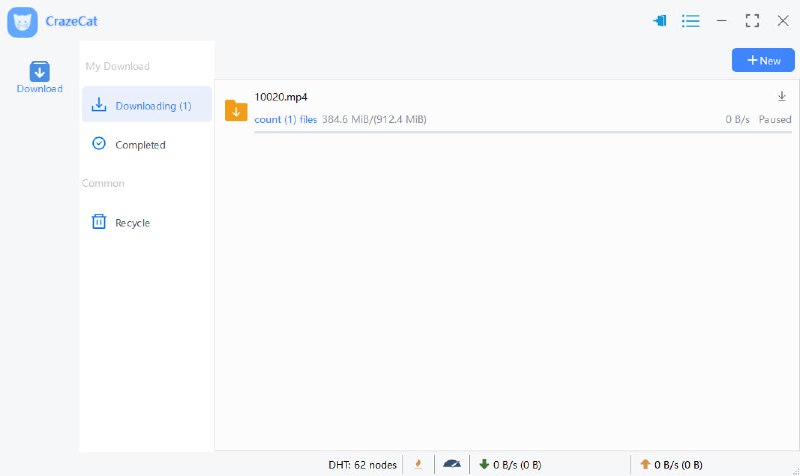Viewport: 800px width, 476px height.
Task: Click the 10020.mp4 progress bar
Action: pyautogui.click(x=522, y=131)
